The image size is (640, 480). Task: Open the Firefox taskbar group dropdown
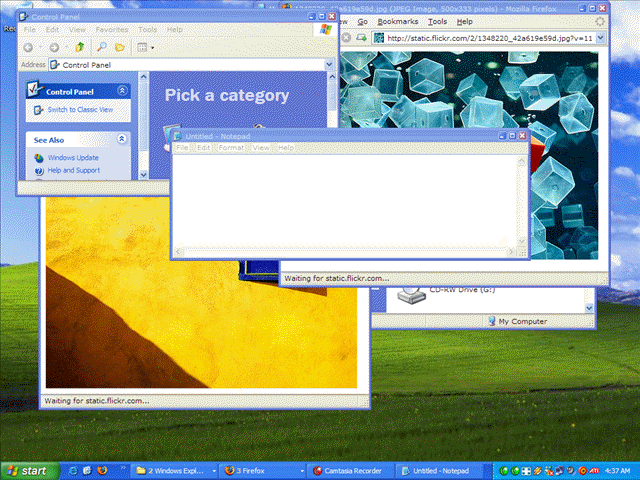click(302, 471)
